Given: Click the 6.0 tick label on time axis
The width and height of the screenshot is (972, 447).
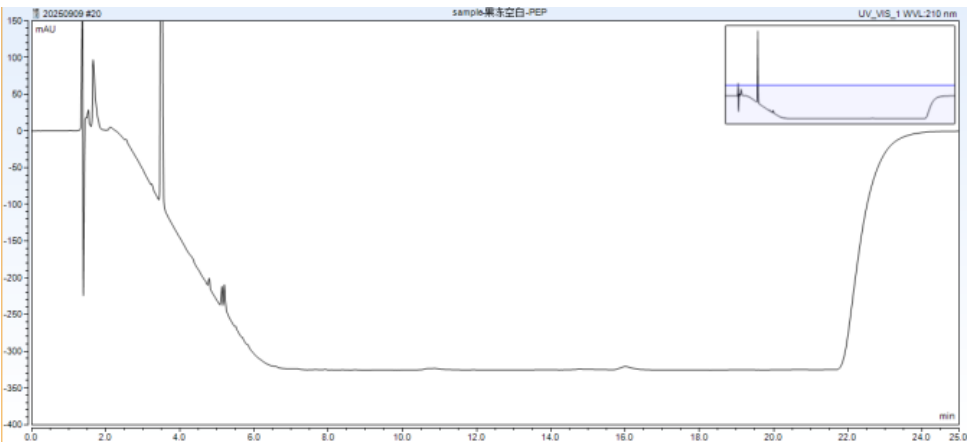Looking at the screenshot, I should [x=254, y=437].
